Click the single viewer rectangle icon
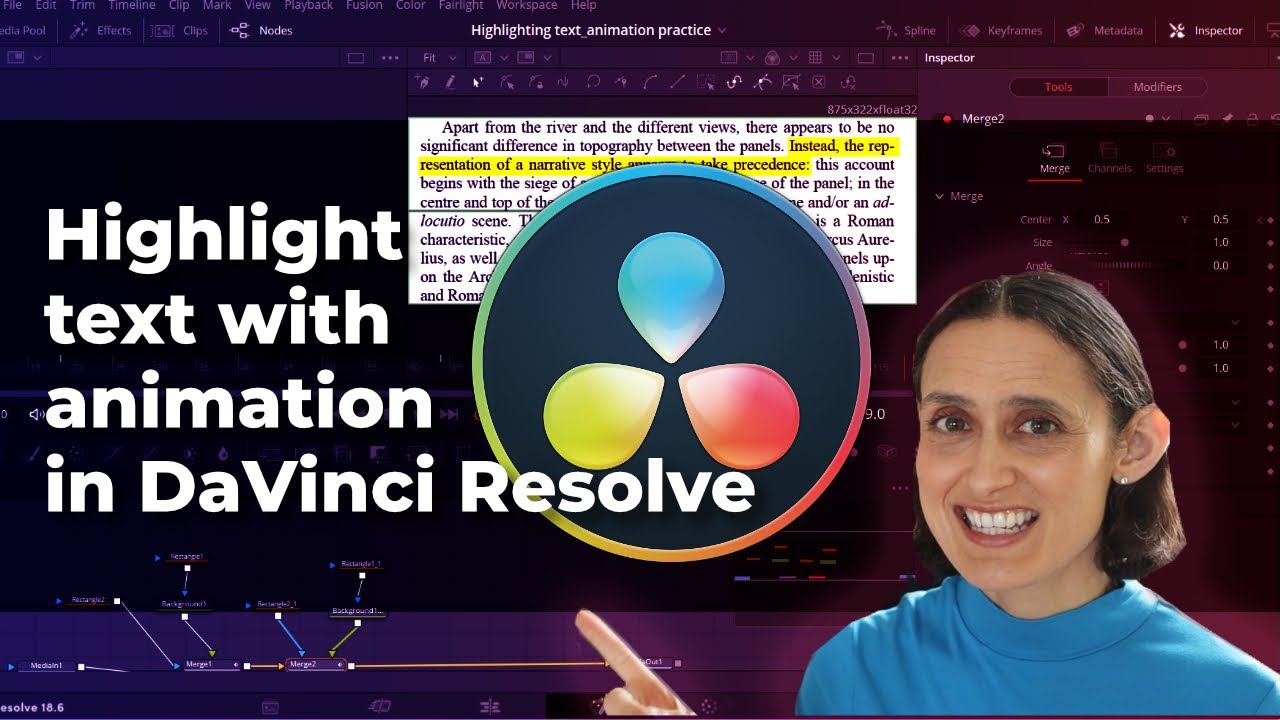The image size is (1280, 720). click(x=866, y=58)
